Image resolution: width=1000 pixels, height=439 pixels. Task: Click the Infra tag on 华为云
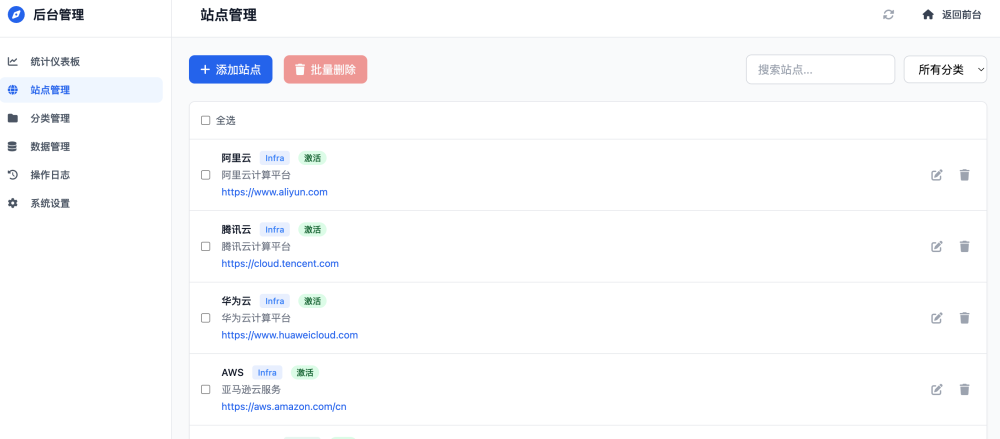[x=275, y=301]
